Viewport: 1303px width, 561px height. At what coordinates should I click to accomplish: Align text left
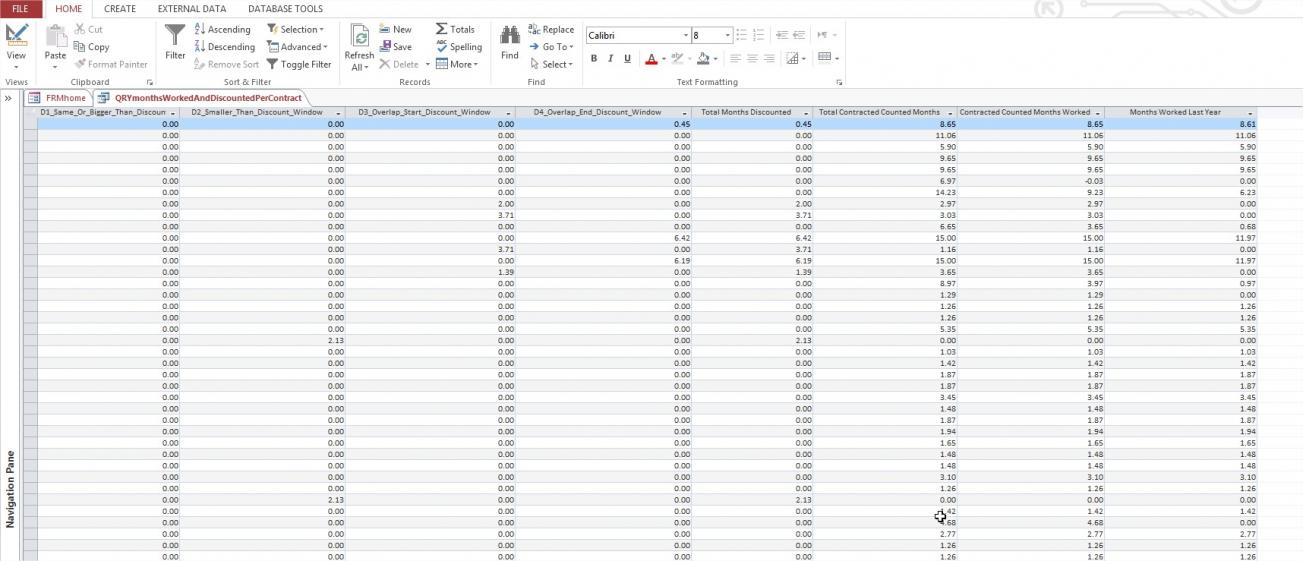[x=735, y=59]
